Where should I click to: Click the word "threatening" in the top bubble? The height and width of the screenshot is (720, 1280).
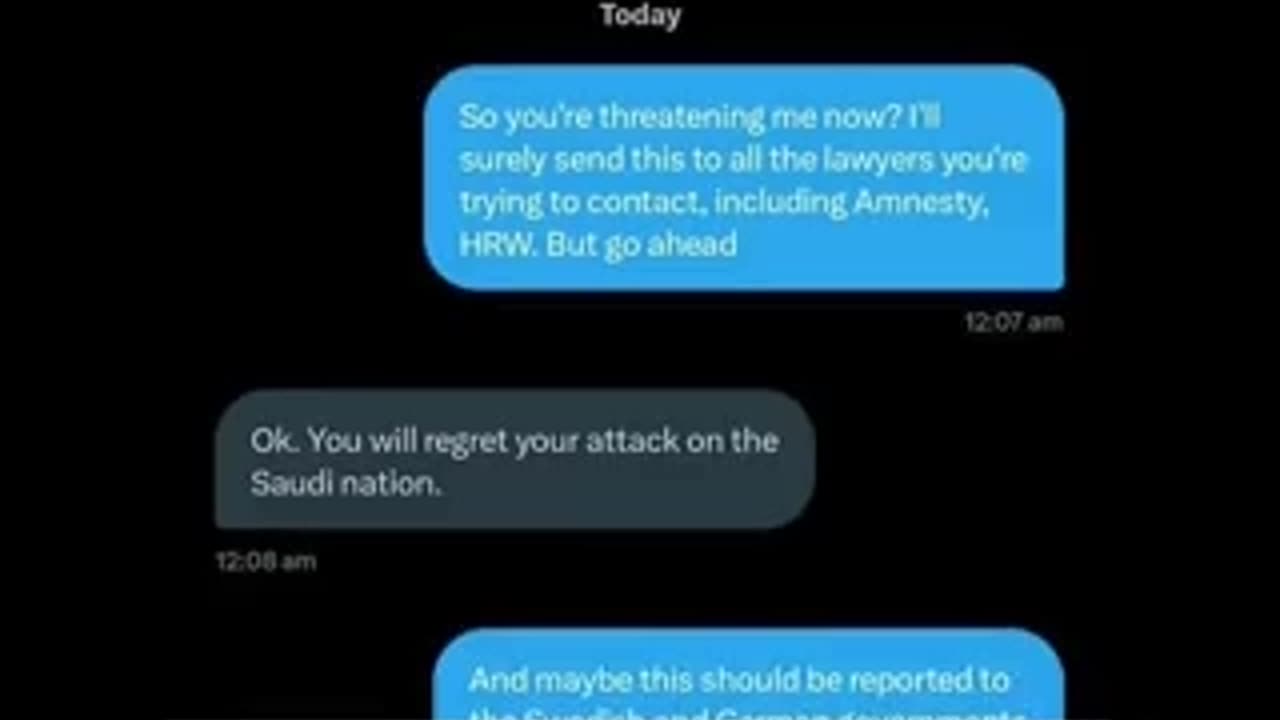click(x=681, y=117)
